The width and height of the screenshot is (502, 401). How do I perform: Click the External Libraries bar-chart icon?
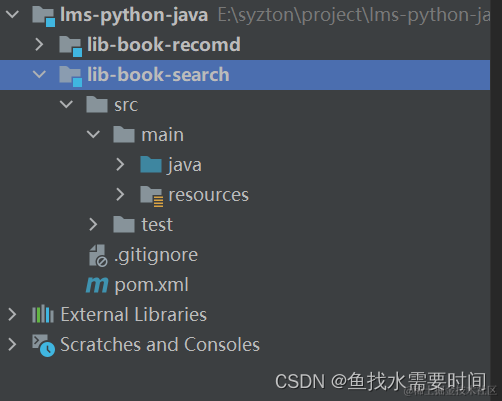coord(43,314)
